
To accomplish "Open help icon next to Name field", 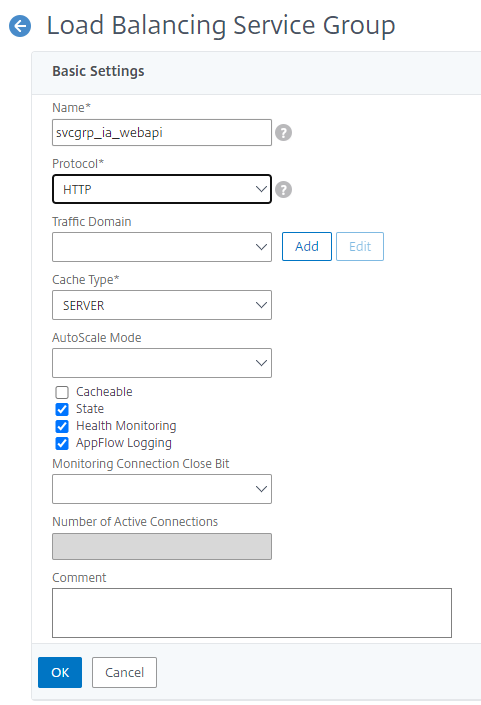I will [283, 133].
